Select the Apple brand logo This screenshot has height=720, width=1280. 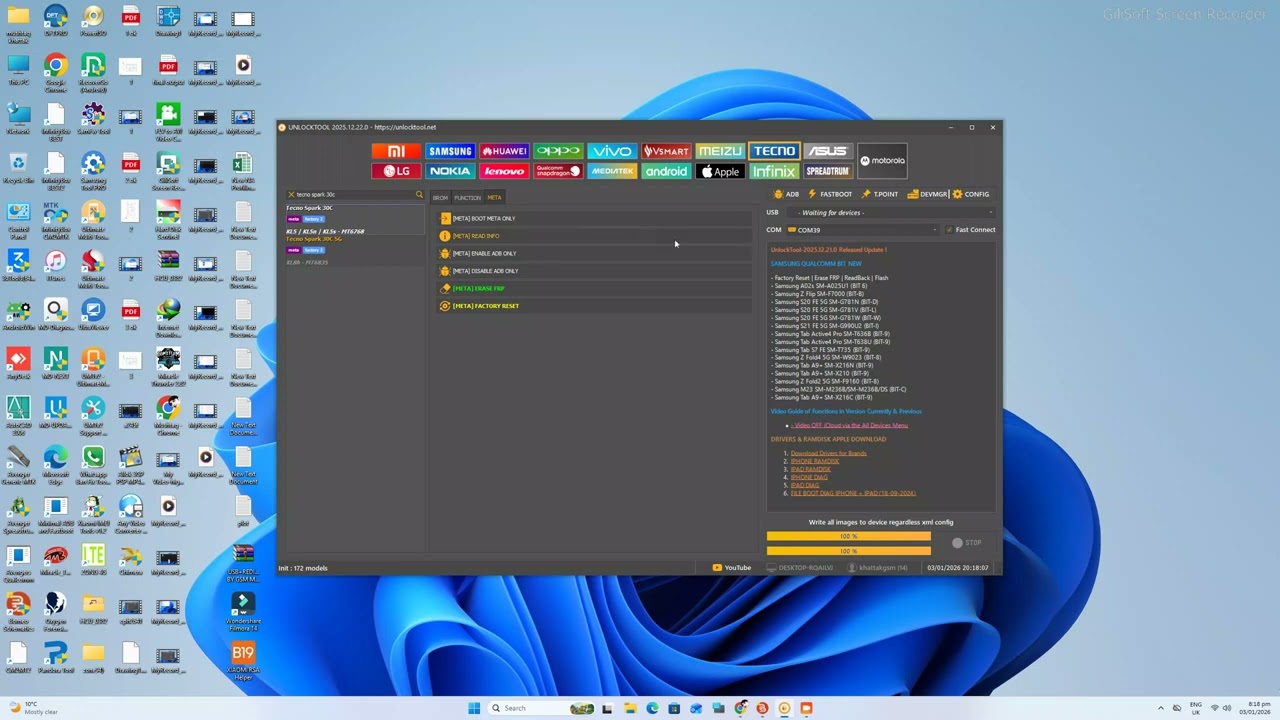tap(720, 171)
